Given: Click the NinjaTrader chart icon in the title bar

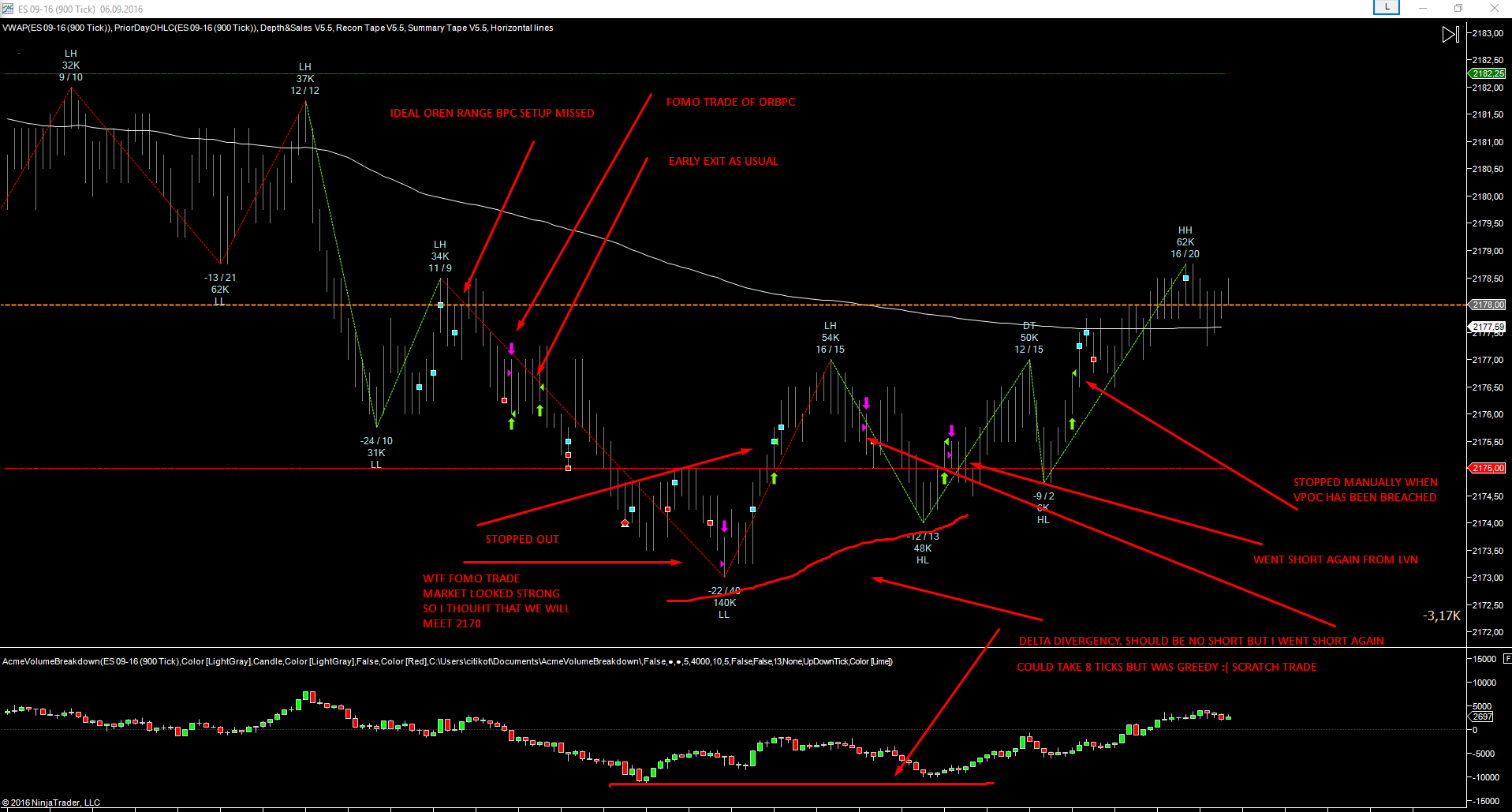Looking at the screenshot, I should (8, 9).
